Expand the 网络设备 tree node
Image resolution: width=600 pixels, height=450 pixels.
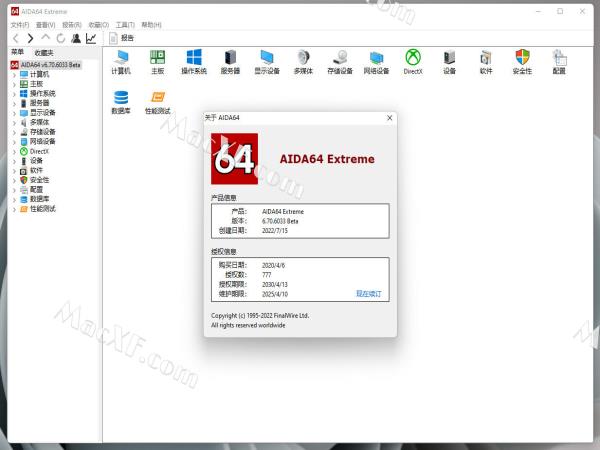tap(15, 142)
